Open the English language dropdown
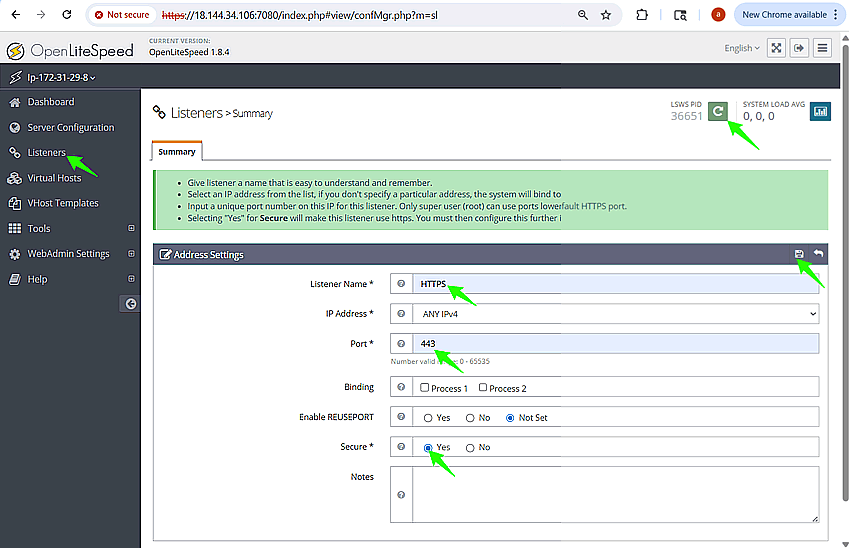This screenshot has height=548, width=849. pyautogui.click(x=742, y=48)
